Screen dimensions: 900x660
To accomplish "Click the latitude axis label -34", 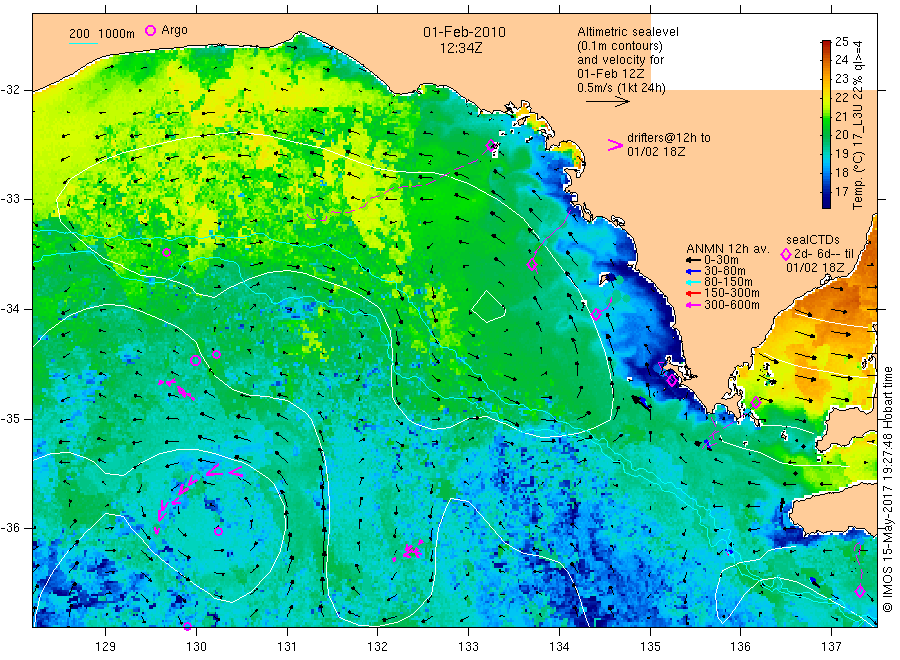I will click(10, 309).
